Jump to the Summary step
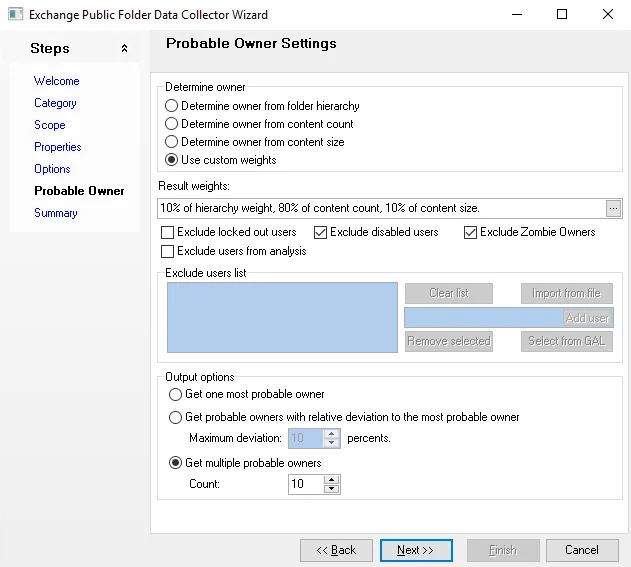The height and width of the screenshot is (567, 631). [x=56, y=213]
